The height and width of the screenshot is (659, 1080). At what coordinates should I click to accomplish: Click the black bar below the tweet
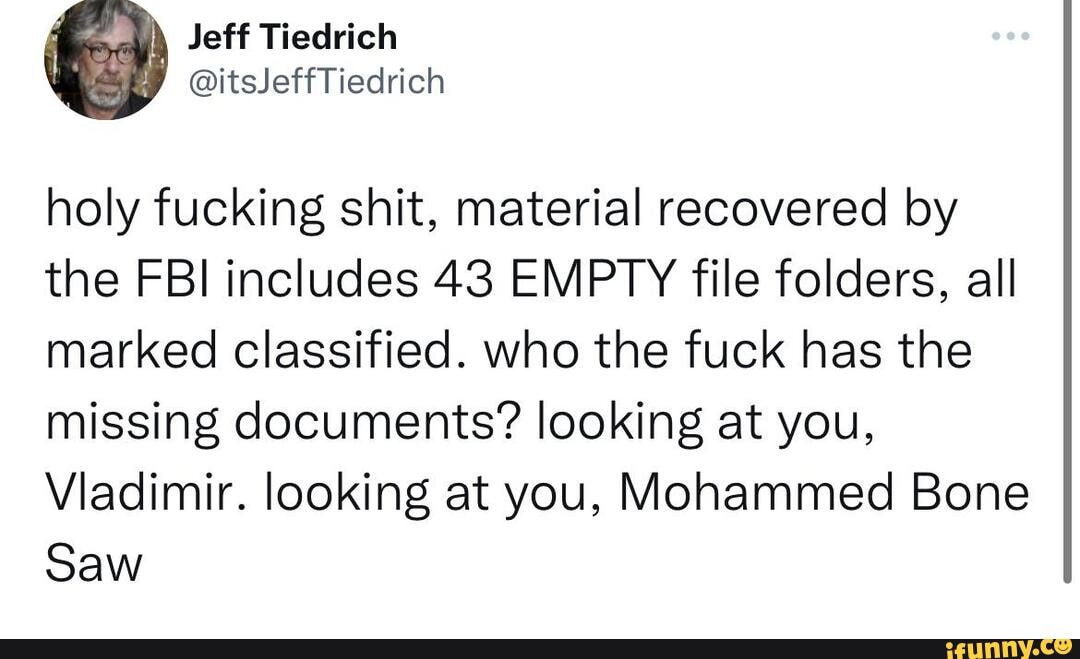point(450,648)
